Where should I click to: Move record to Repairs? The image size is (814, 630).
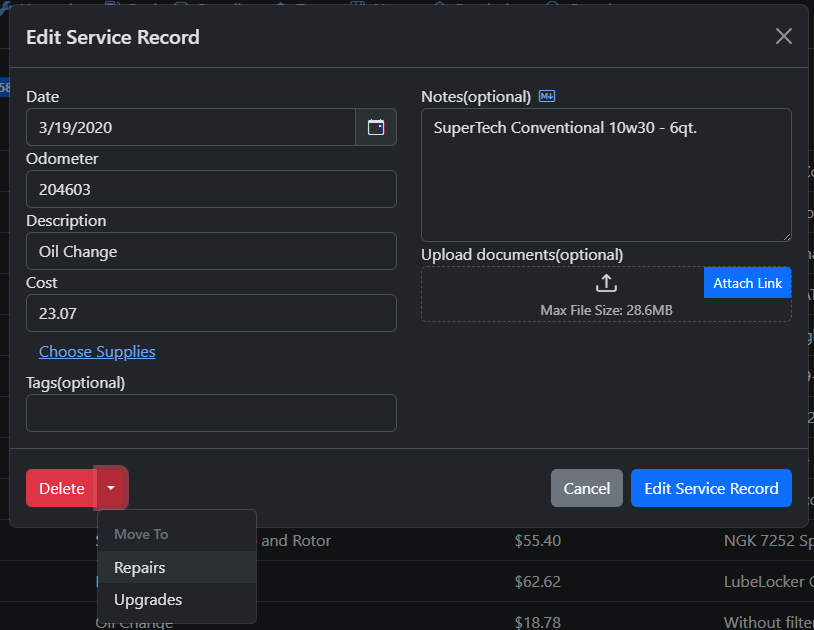140,567
